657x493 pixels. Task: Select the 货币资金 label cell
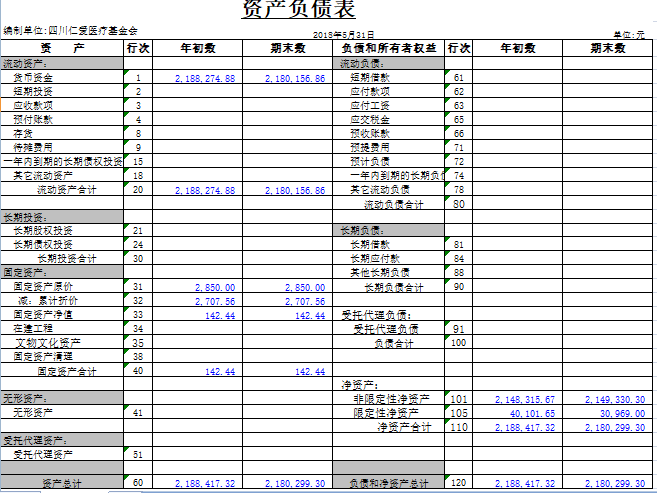[34, 77]
